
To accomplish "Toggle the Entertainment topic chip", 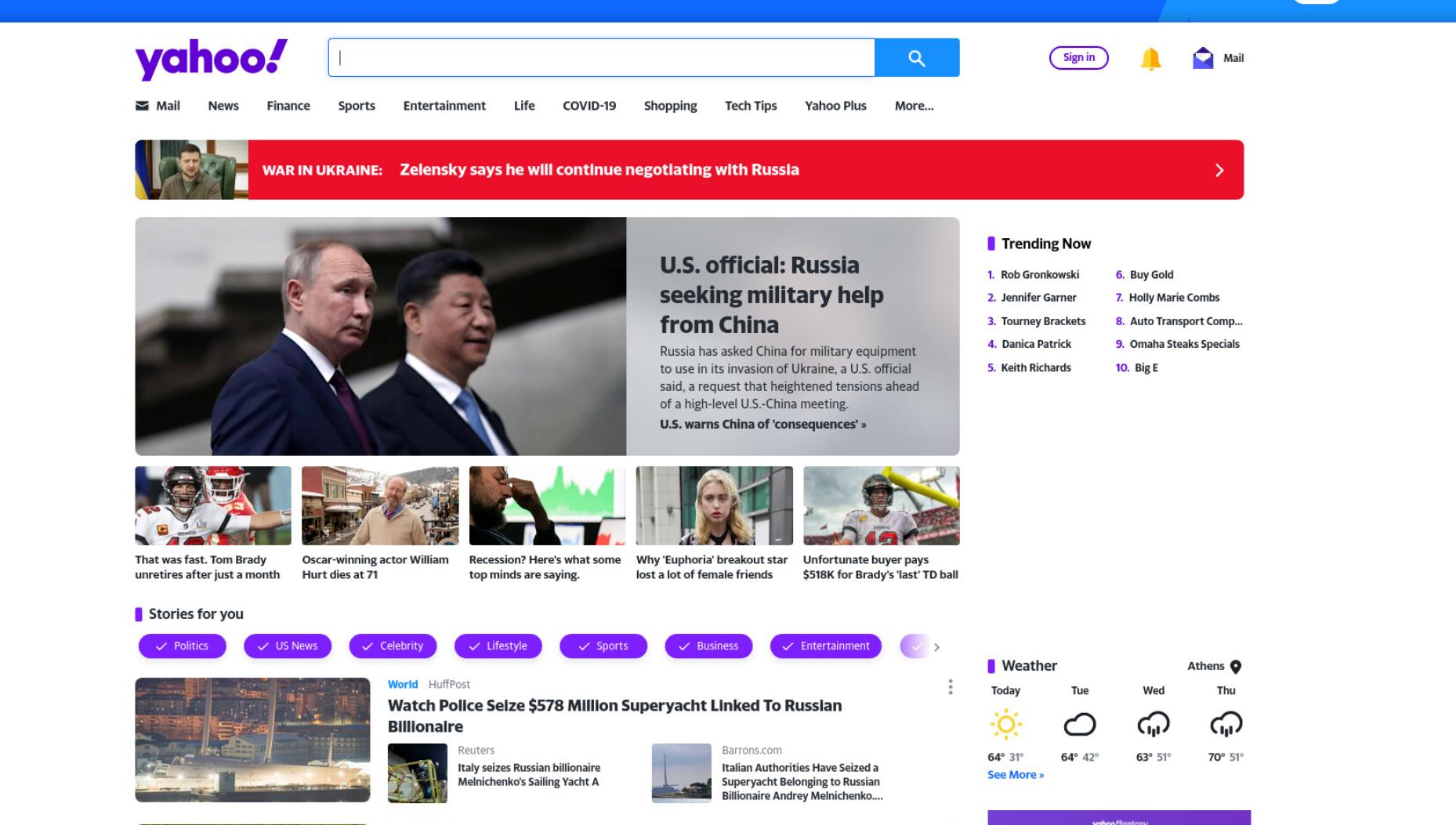I will (x=826, y=646).
